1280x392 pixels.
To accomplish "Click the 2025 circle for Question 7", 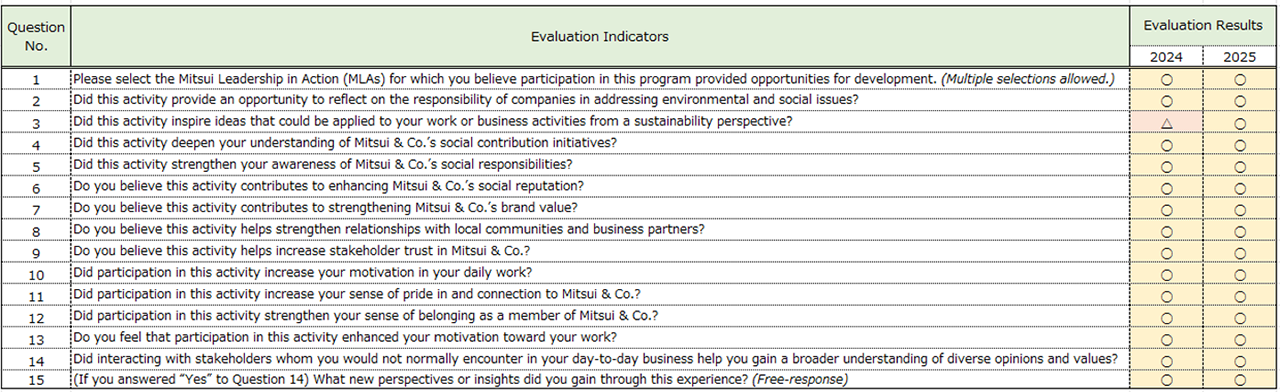I will (x=1240, y=208).
